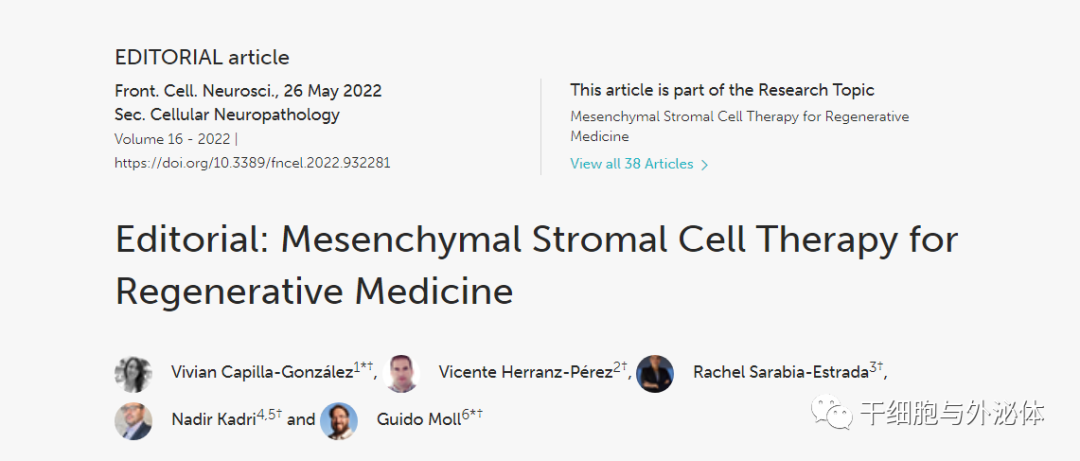Open the article DOI link
Image resolution: width=1080 pixels, height=461 pixels.
point(252,163)
